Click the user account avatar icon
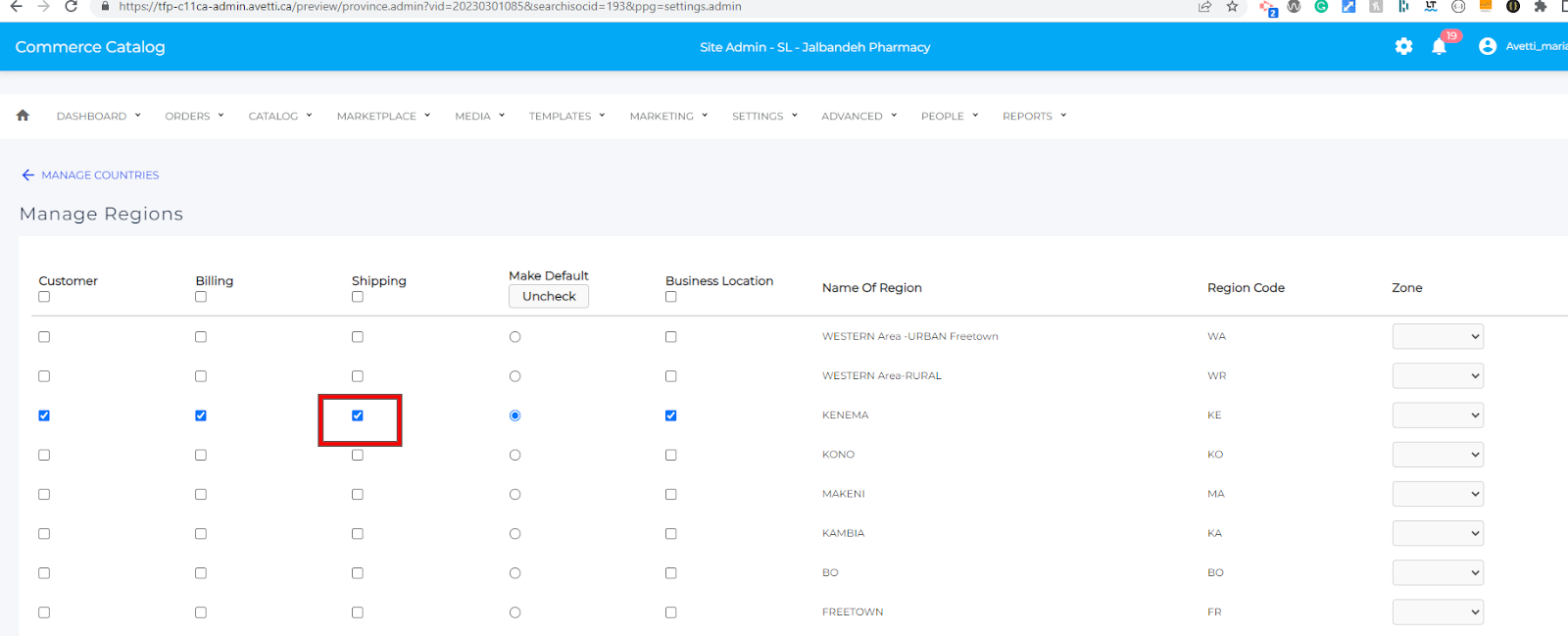Viewport: 1568px width, 636px height. coord(1487,46)
